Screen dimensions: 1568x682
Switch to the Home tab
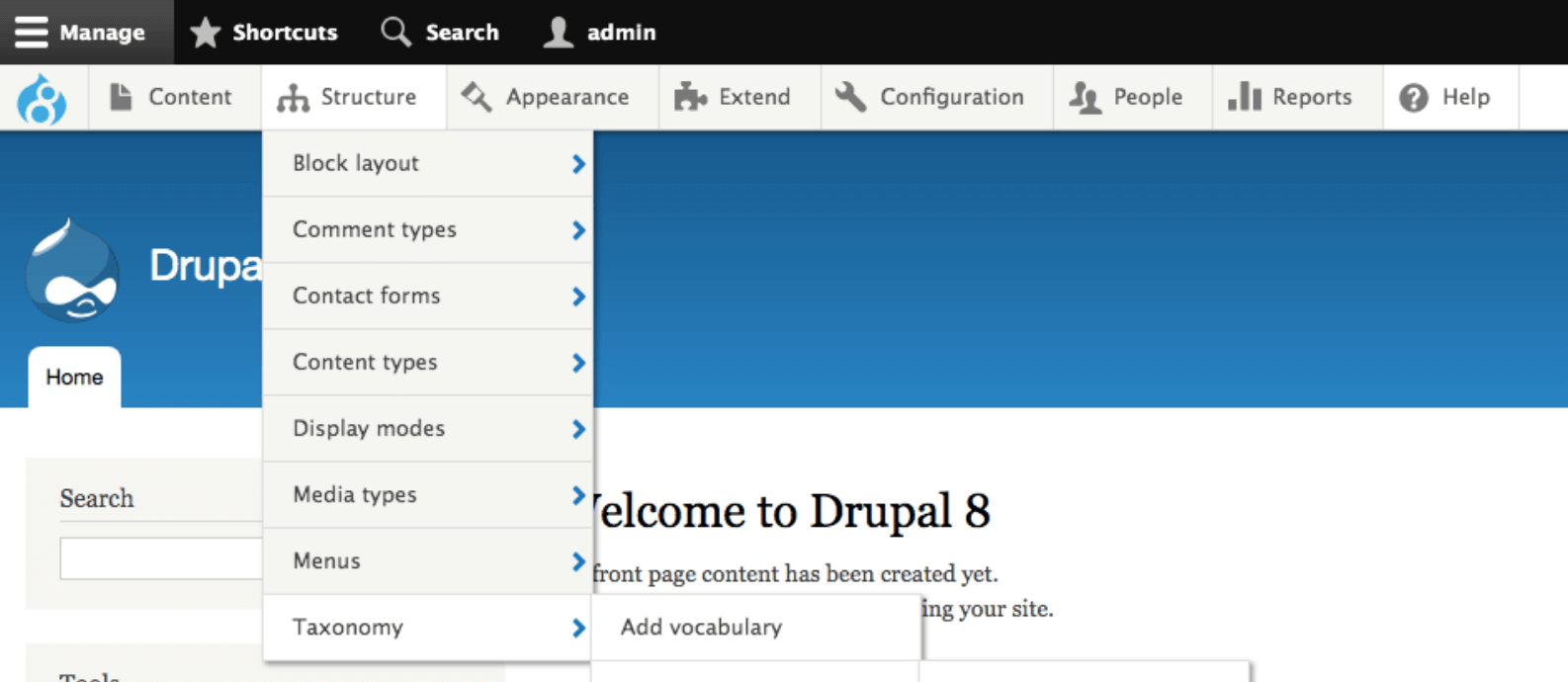[x=74, y=377]
